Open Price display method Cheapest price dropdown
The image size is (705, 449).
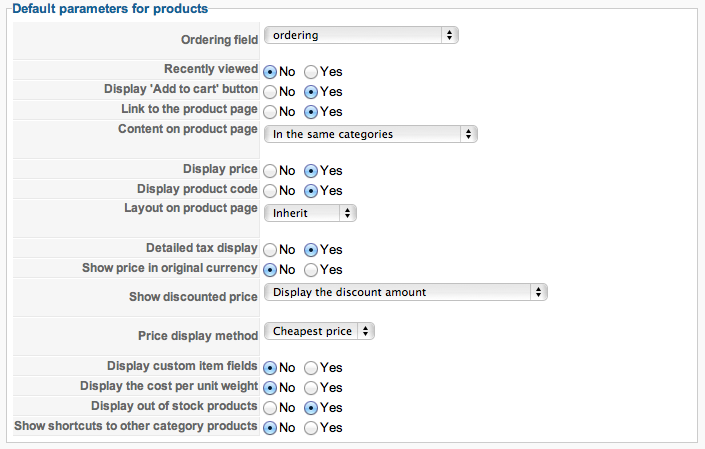click(320, 331)
